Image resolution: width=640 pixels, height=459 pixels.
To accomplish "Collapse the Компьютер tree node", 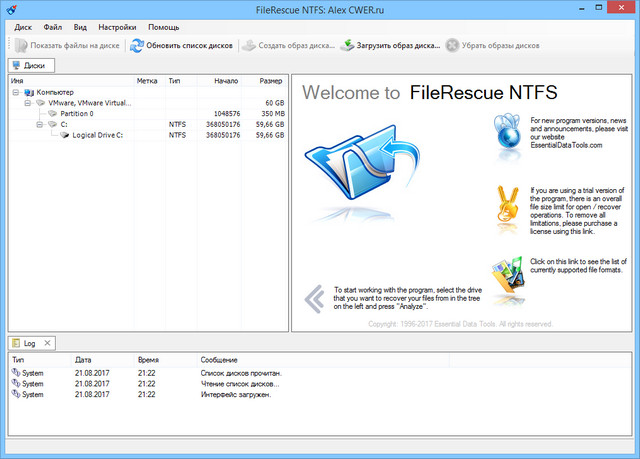I will (16, 92).
